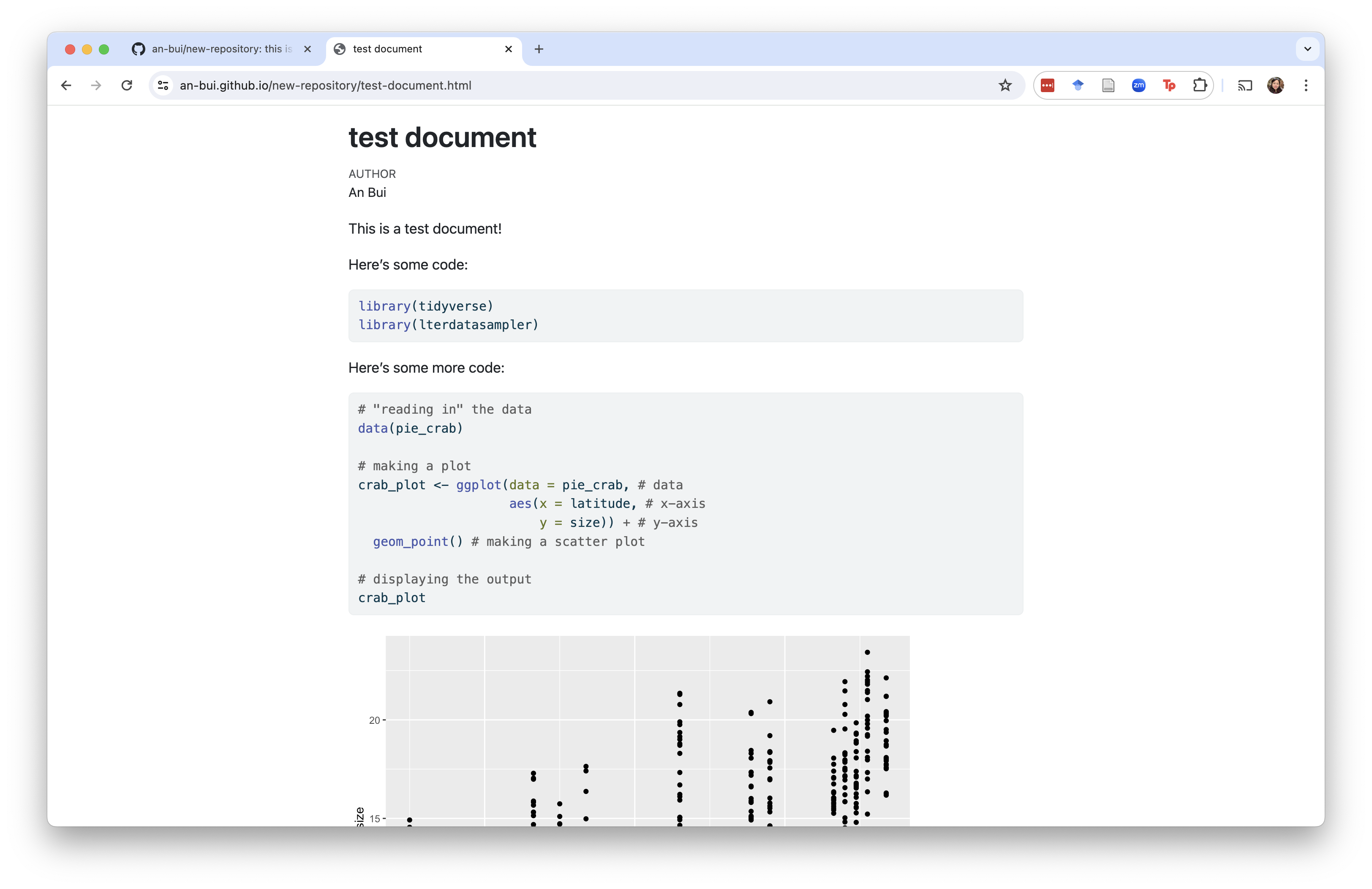Click the red Tp extension icon
This screenshot has height=889, width=1372.
tap(1168, 85)
